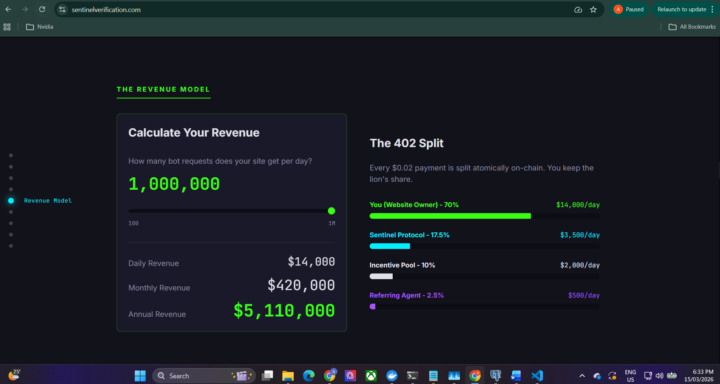The image size is (720, 384).
Task: Click the Incentive Pool - 10% label
Action: (402, 265)
